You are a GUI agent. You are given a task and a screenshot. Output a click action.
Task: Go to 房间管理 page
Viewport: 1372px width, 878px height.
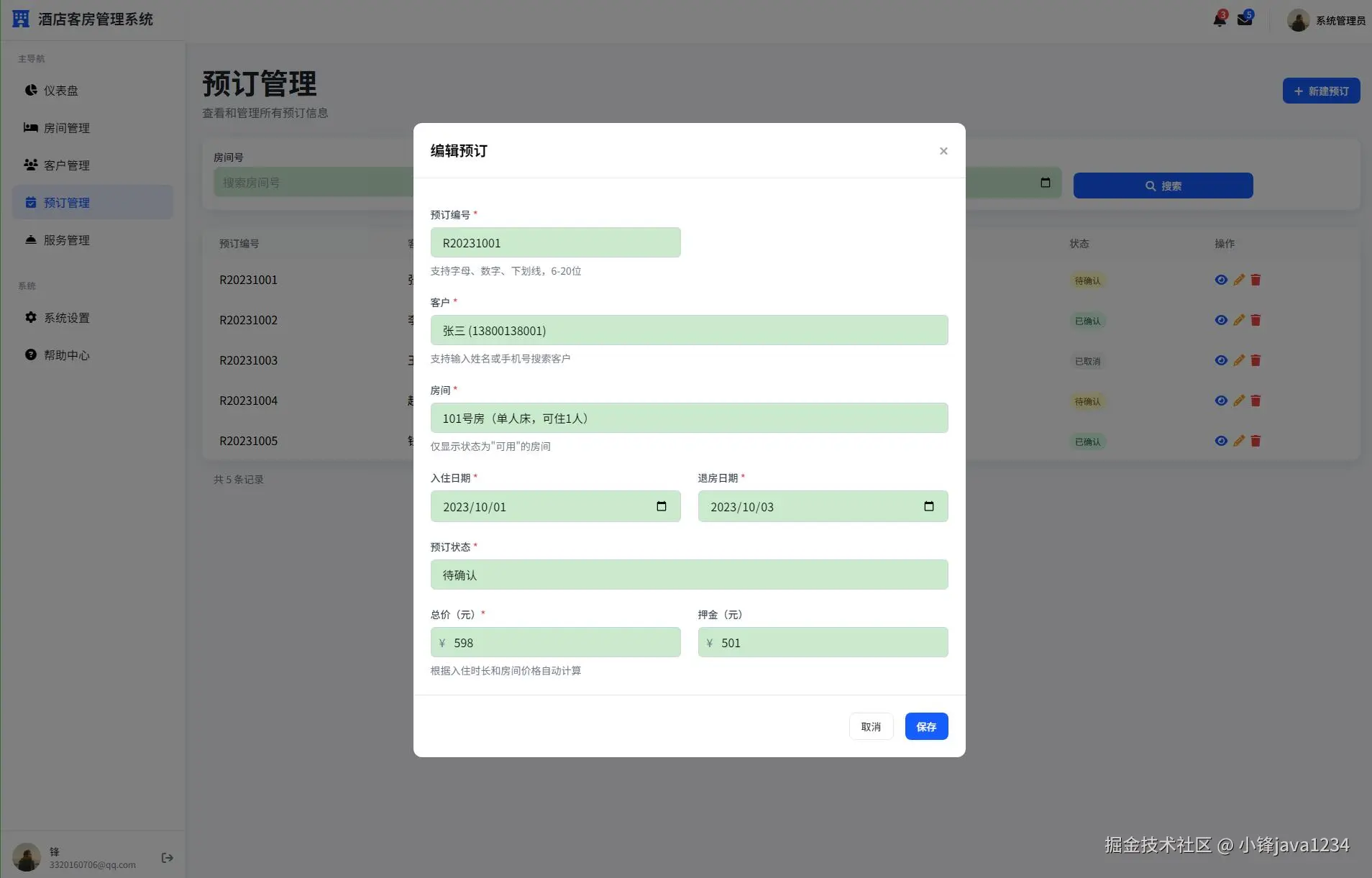93,128
